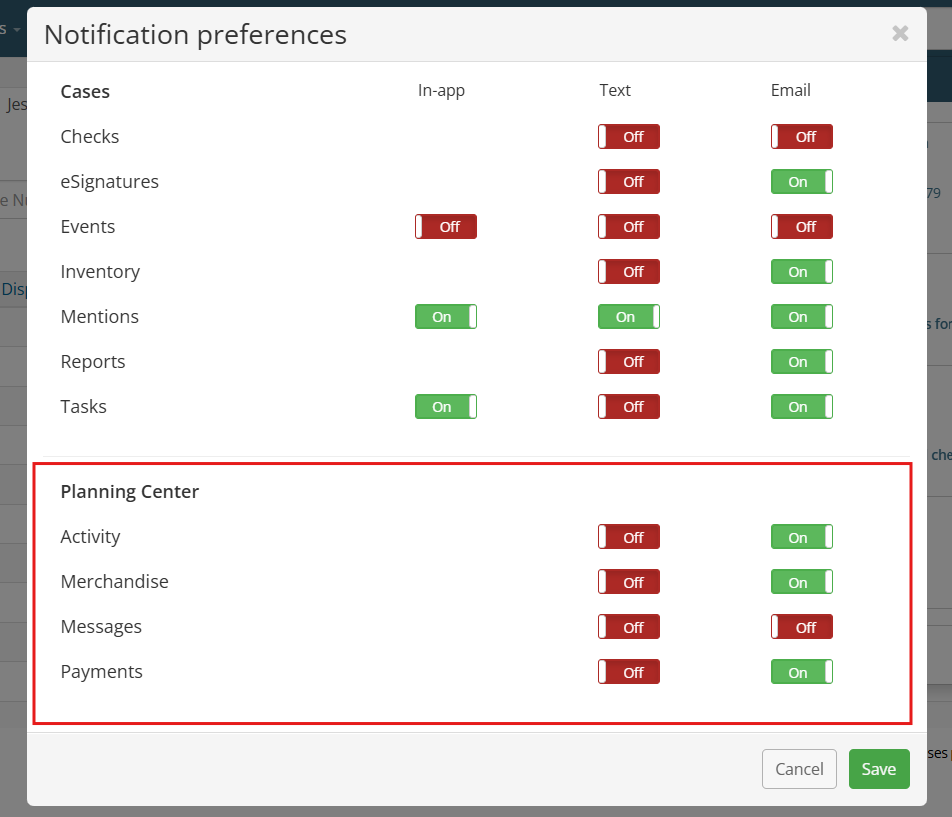Click the Reports row label
Viewport: 952px width, 817px height.
coord(92,361)
